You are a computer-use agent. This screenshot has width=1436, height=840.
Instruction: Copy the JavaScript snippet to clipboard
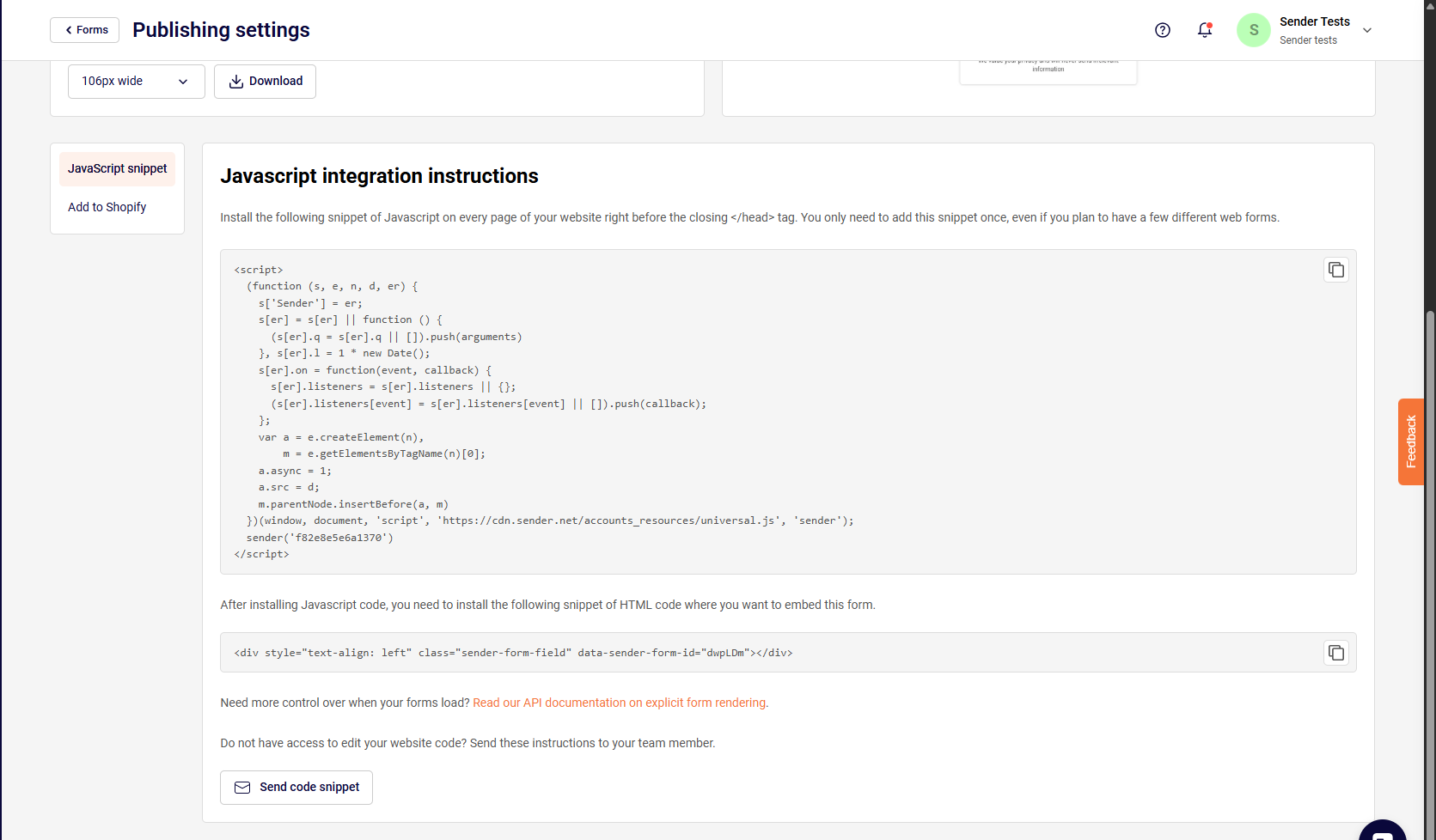pyautogui.click(x=1336, y=270)
